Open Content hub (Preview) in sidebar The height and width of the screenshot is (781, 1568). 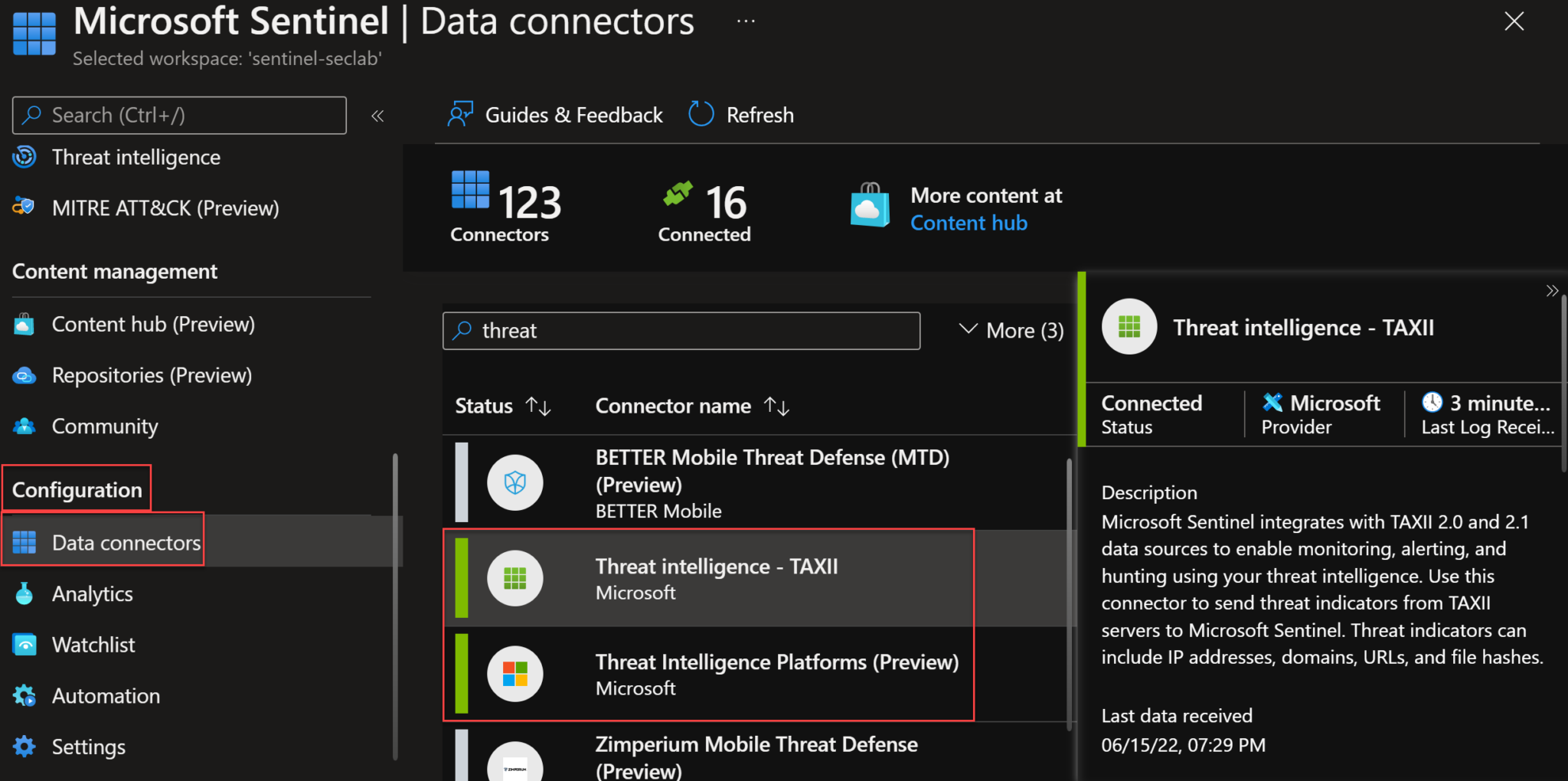point(153,324)
